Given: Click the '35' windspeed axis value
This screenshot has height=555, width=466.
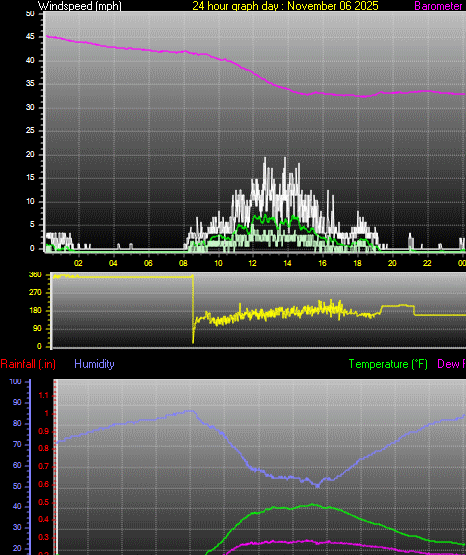Looking at the screenshot, I should click(x=30, y=84).
